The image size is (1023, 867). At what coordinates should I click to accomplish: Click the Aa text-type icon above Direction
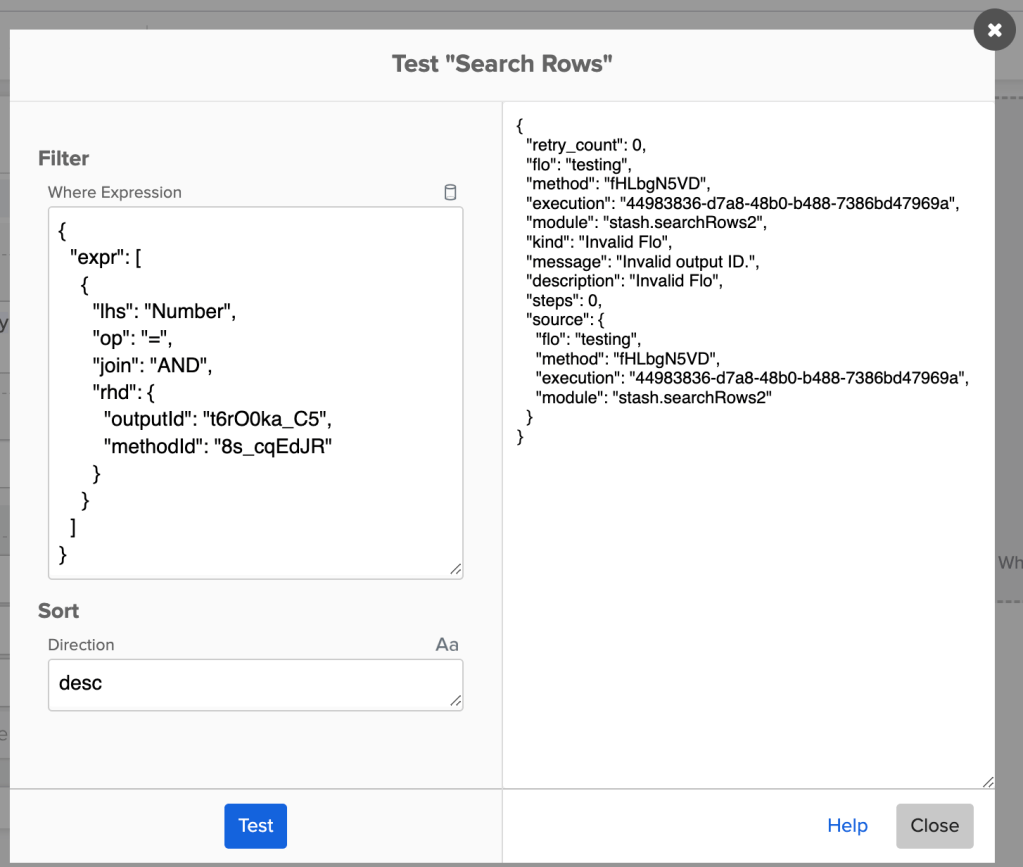(447, 644)
